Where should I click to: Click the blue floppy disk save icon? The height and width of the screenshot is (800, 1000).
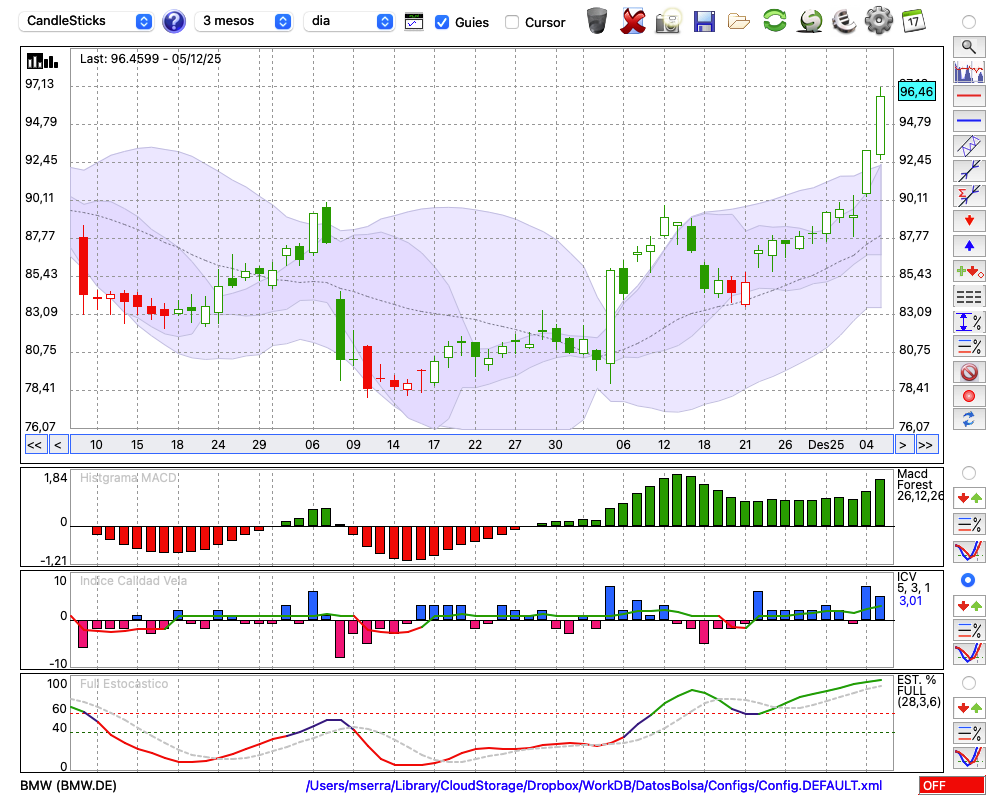click(x=704, y=21)
